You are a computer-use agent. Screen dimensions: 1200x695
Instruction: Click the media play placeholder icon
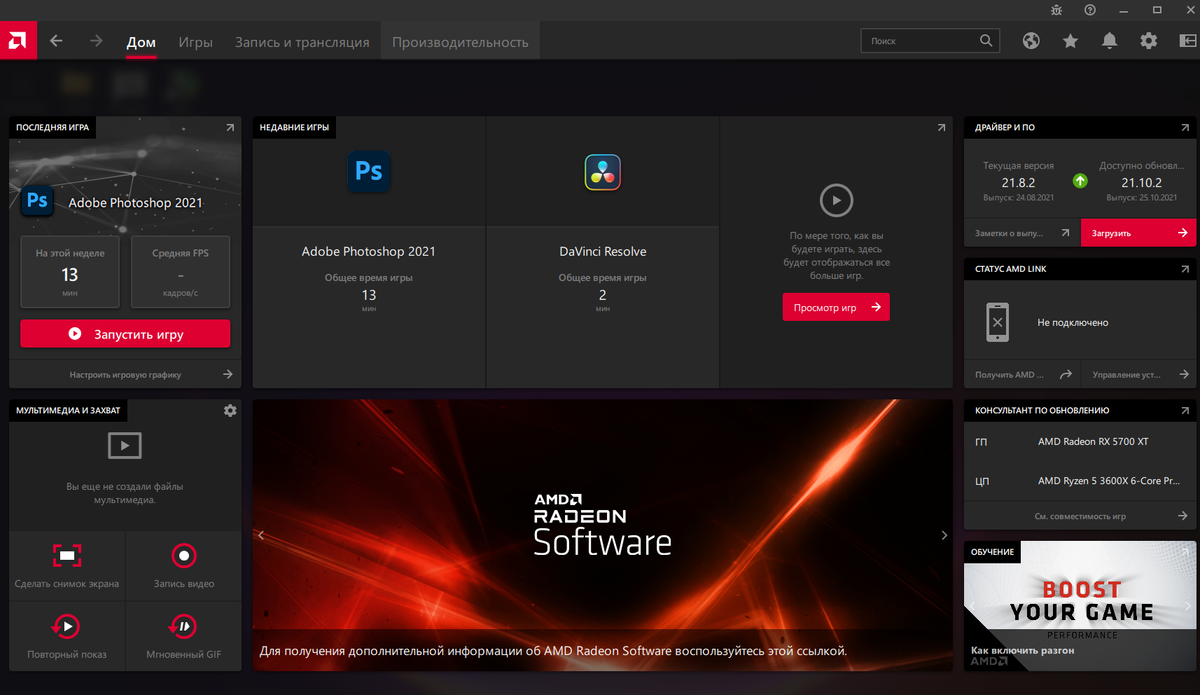pos(125,445)
